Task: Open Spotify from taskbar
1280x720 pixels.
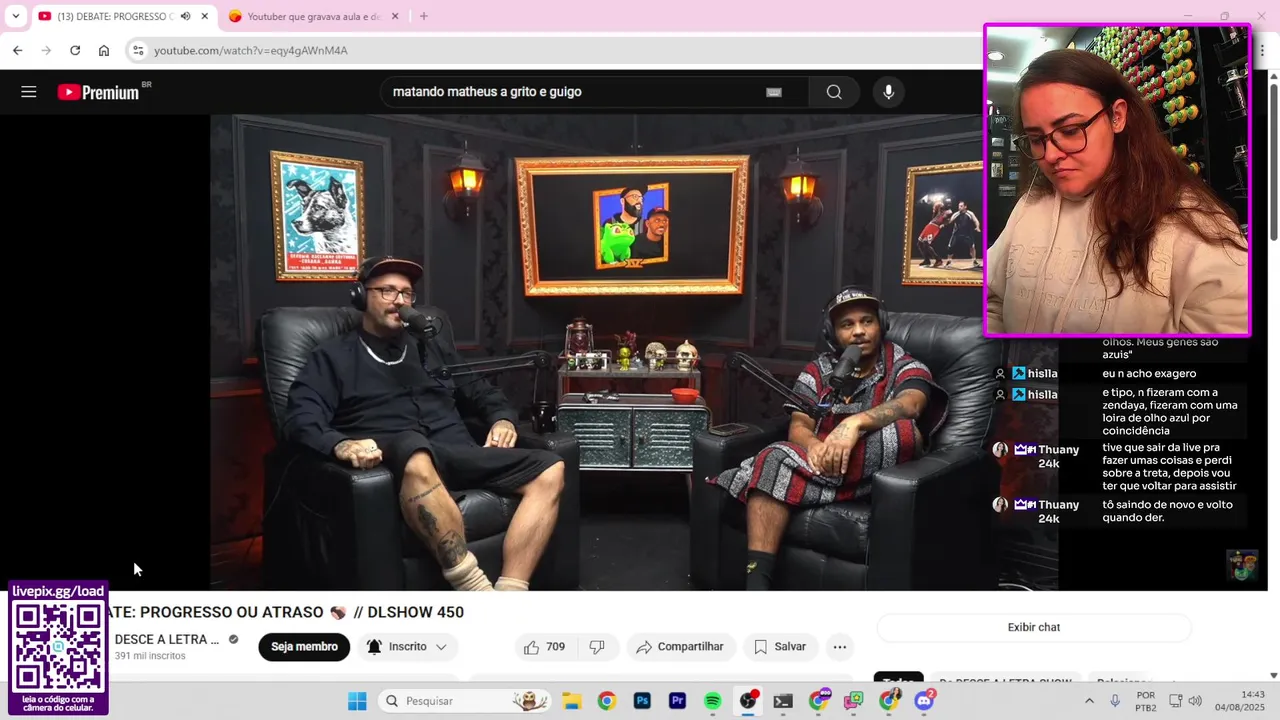Action: pos(712,701)
